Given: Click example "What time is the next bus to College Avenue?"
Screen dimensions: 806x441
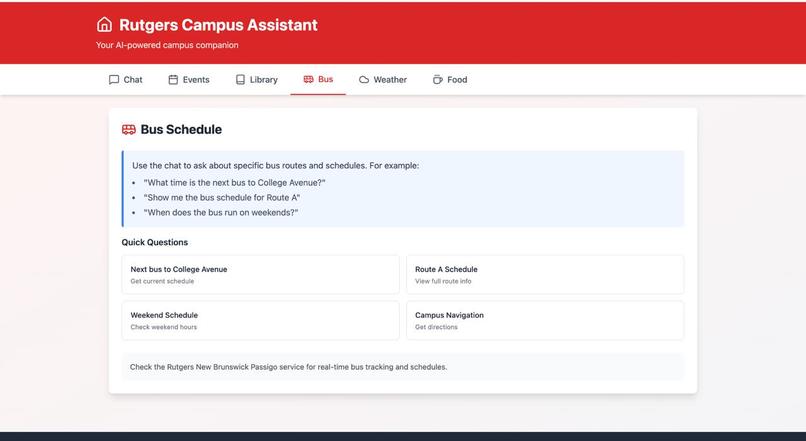Looking at the screenshot, I should click(234, 182).
